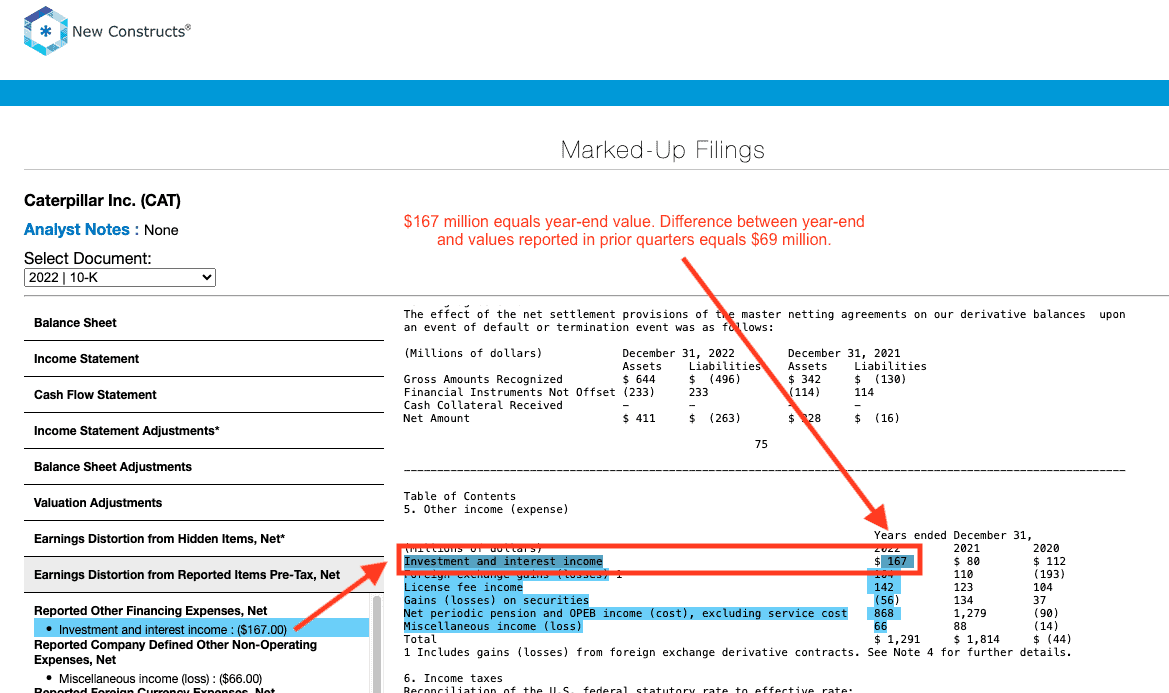Click the (193) foreign exchange 2020 value
The image size is (1169, 693).
click(1050, 575)
